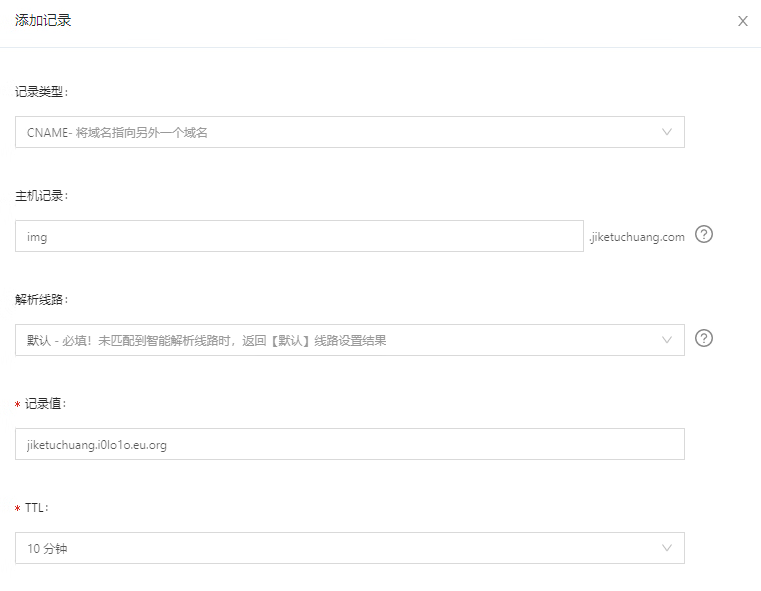Click the 添加记录 dialog title

click(x=43, y=20)
